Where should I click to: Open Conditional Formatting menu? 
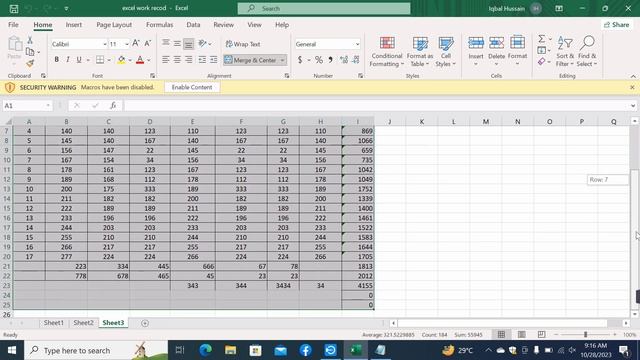point(387,51)
